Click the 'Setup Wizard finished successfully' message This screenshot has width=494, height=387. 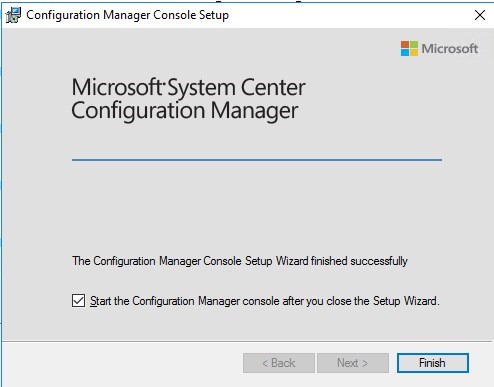click(240, 261)
